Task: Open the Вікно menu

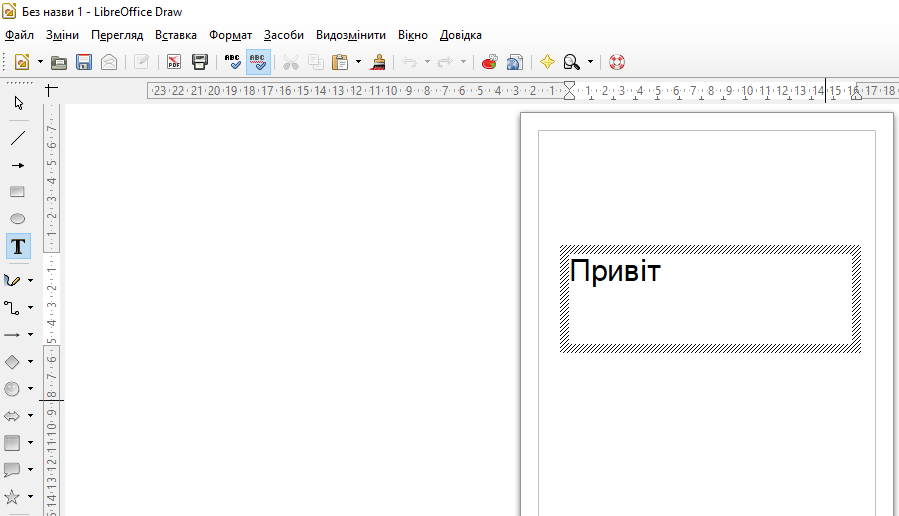Action: [413, 35]
